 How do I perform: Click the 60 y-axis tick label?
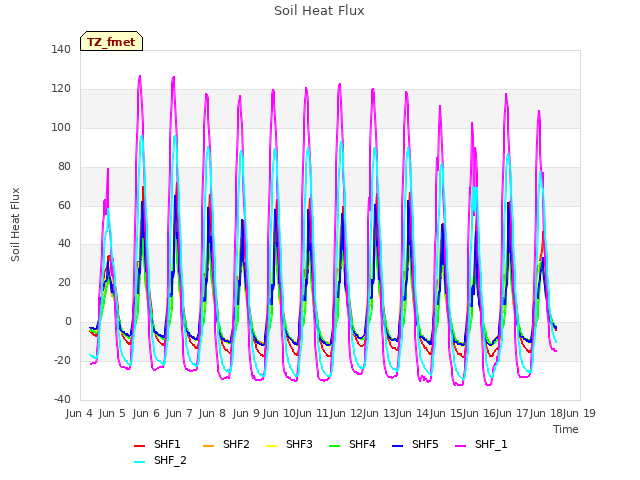(64, 205)
